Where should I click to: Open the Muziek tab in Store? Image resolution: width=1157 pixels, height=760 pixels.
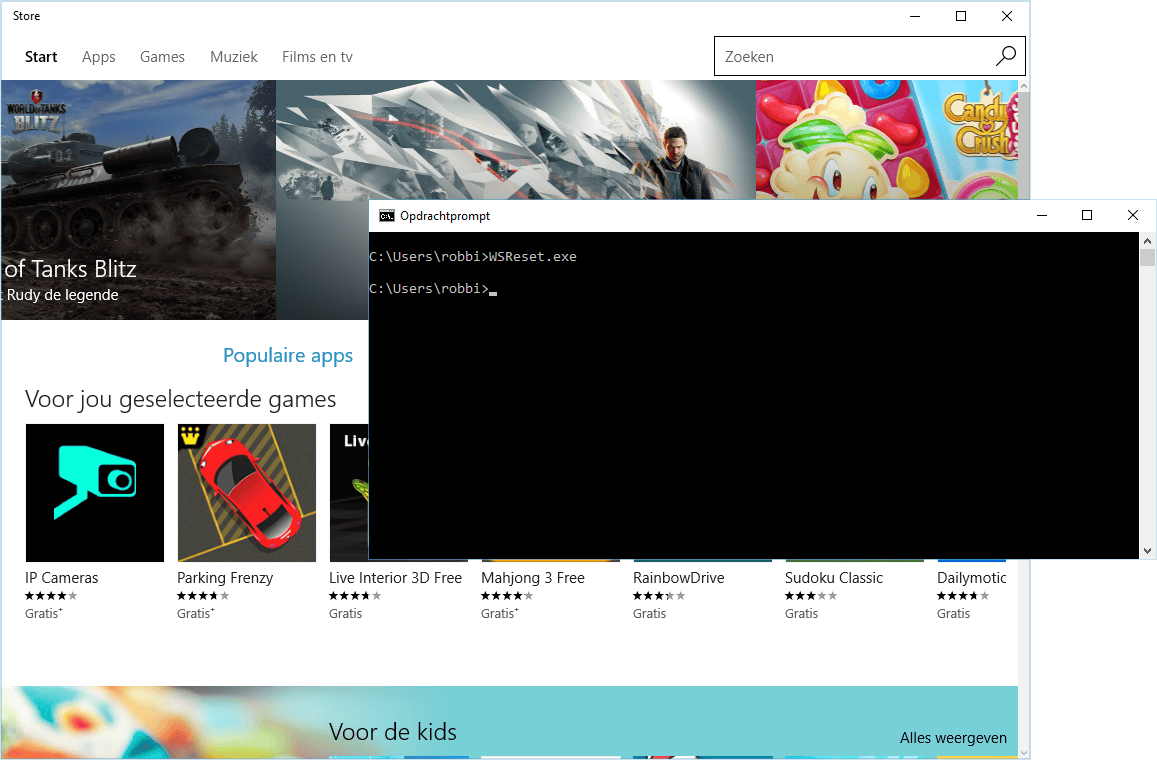click(x=234, y=57)
